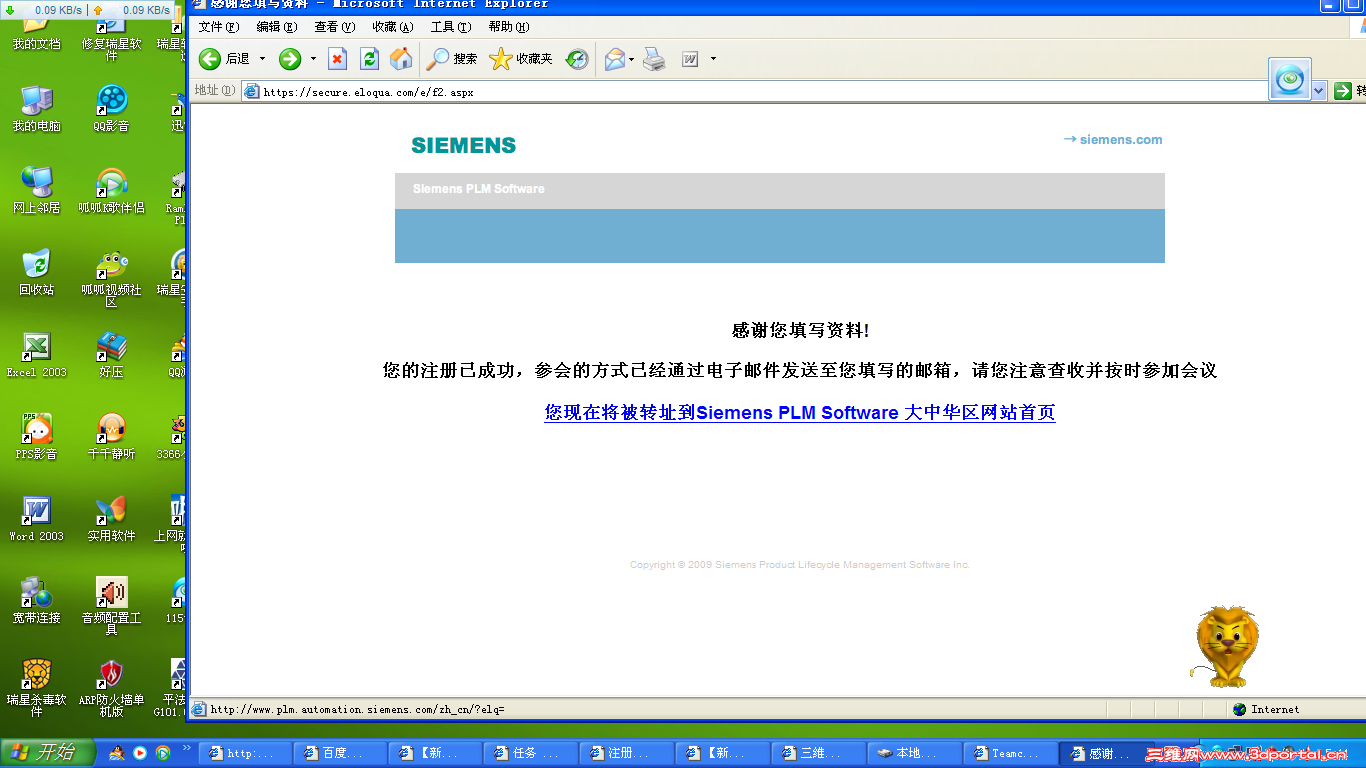The width and height of the screenshot is (1366, 768).
Task: Select the PPS影音 desktop shortcut
Action: click(37, 436)
